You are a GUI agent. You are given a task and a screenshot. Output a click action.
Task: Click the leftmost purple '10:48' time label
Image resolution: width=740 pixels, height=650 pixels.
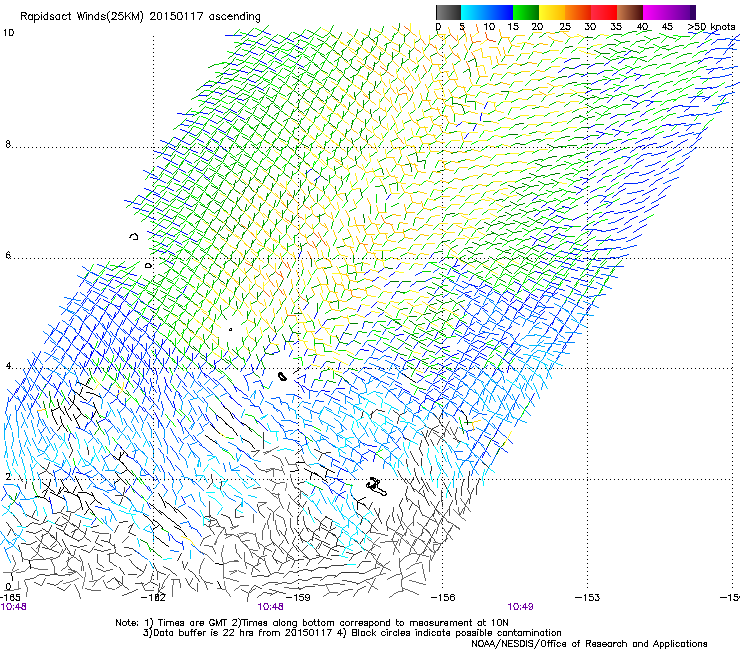pyautogui.click(x=13, y=607)
